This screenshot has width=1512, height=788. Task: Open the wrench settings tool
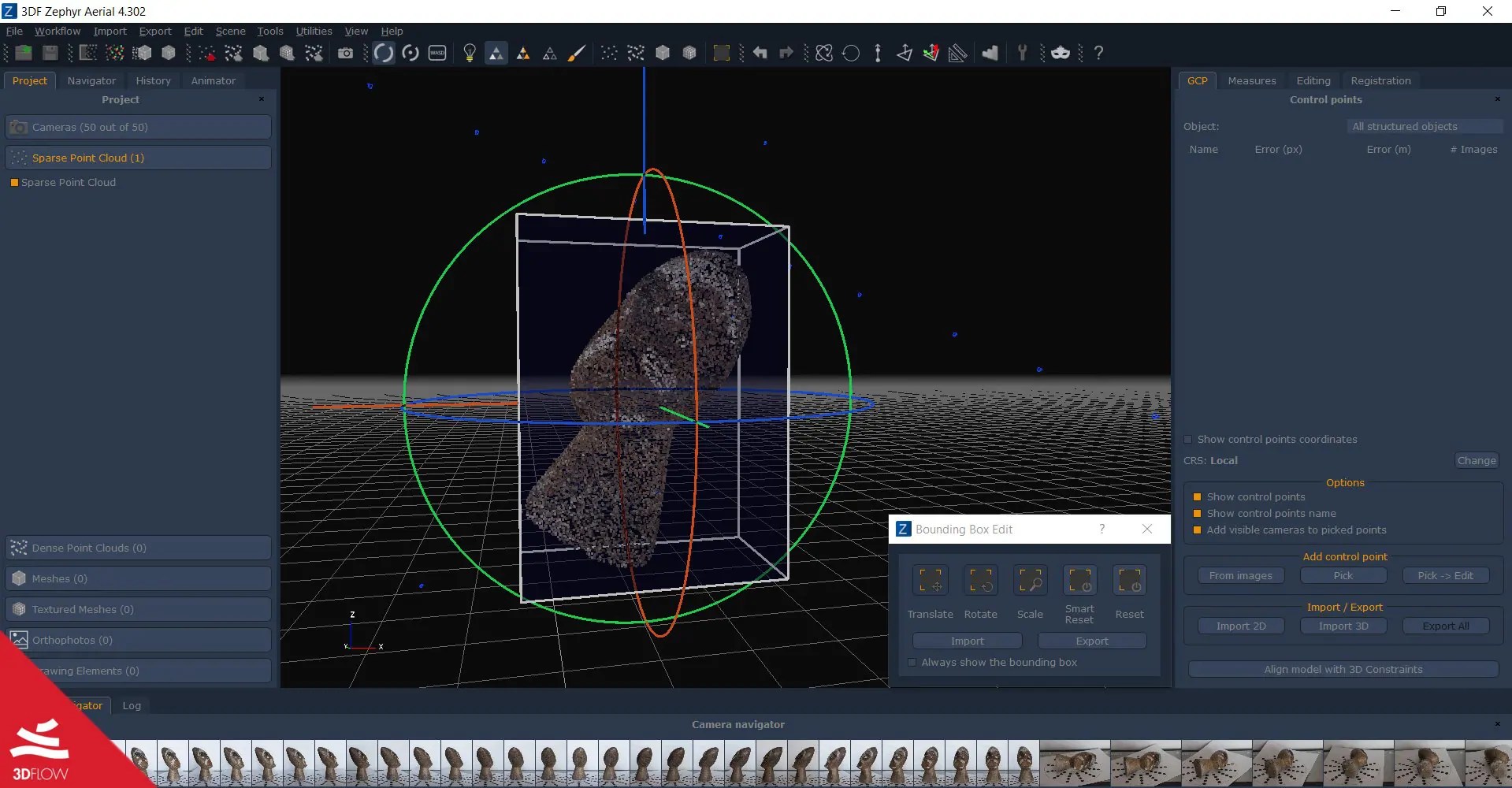[1022, 53]
